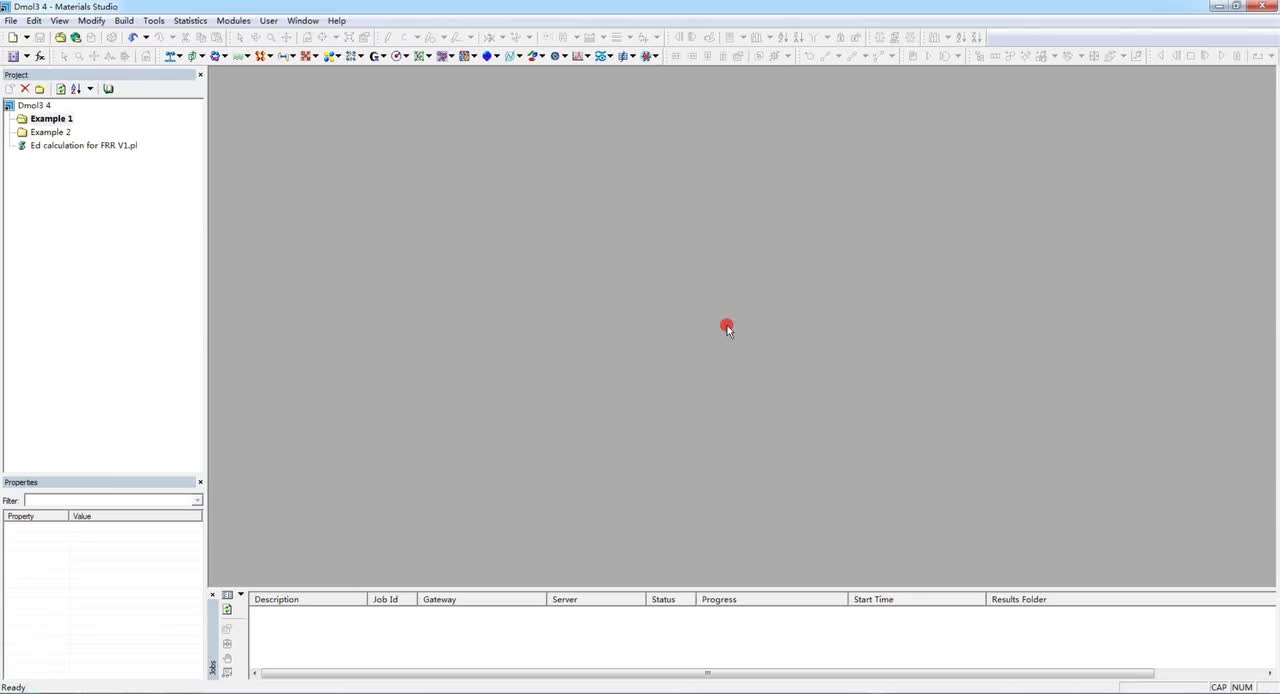Image resolution: width=1280 pixels, height=694 pixels.
Task: Click the red chart graph module icon
Action: click(x=577, y=56)
